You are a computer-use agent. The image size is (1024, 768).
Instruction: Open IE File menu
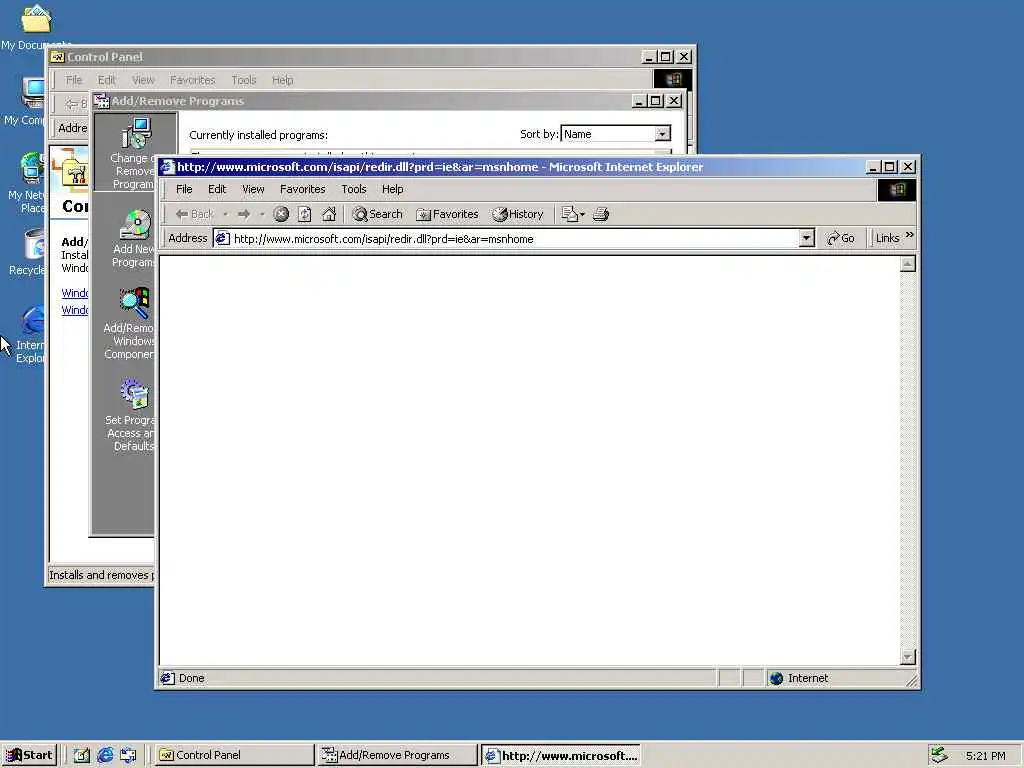coord(184,189)
